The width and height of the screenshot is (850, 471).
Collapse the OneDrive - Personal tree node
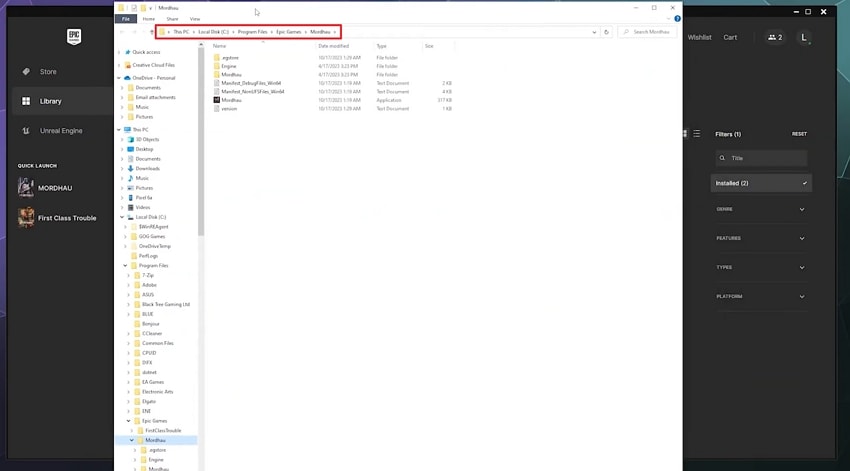click(x=119, y=78)
